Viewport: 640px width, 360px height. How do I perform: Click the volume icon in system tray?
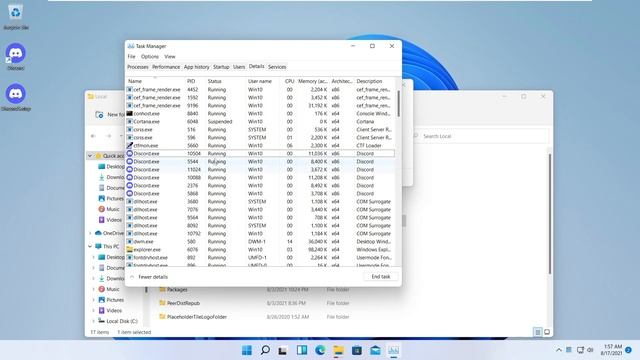click(590, 350)
